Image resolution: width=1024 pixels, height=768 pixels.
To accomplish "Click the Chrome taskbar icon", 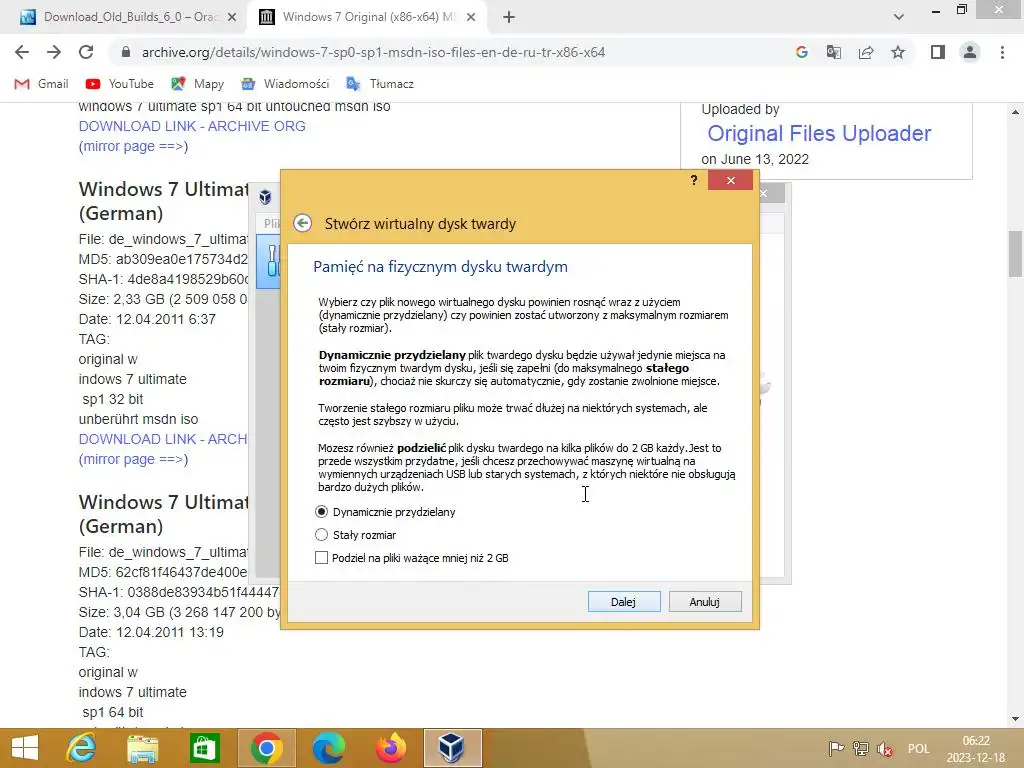I will pos(266,748).
